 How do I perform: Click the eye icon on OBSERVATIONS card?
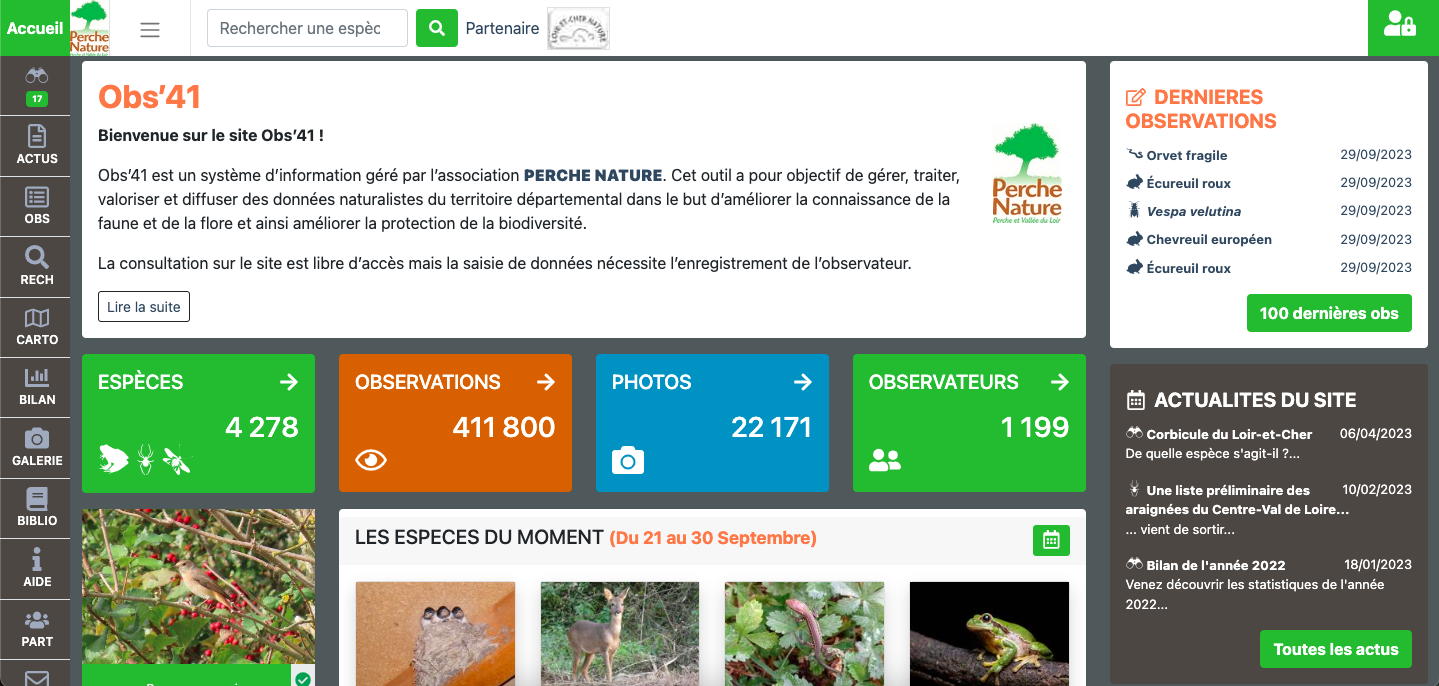click(371, 460)
